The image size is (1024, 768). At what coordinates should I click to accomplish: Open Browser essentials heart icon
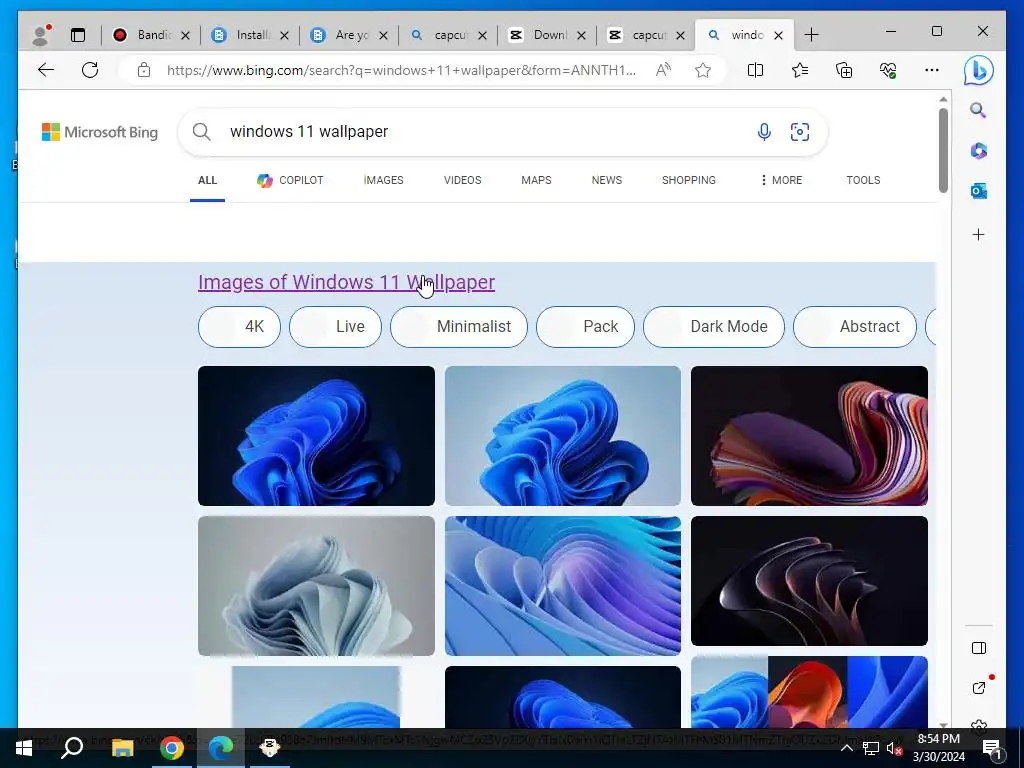[888, 70]
